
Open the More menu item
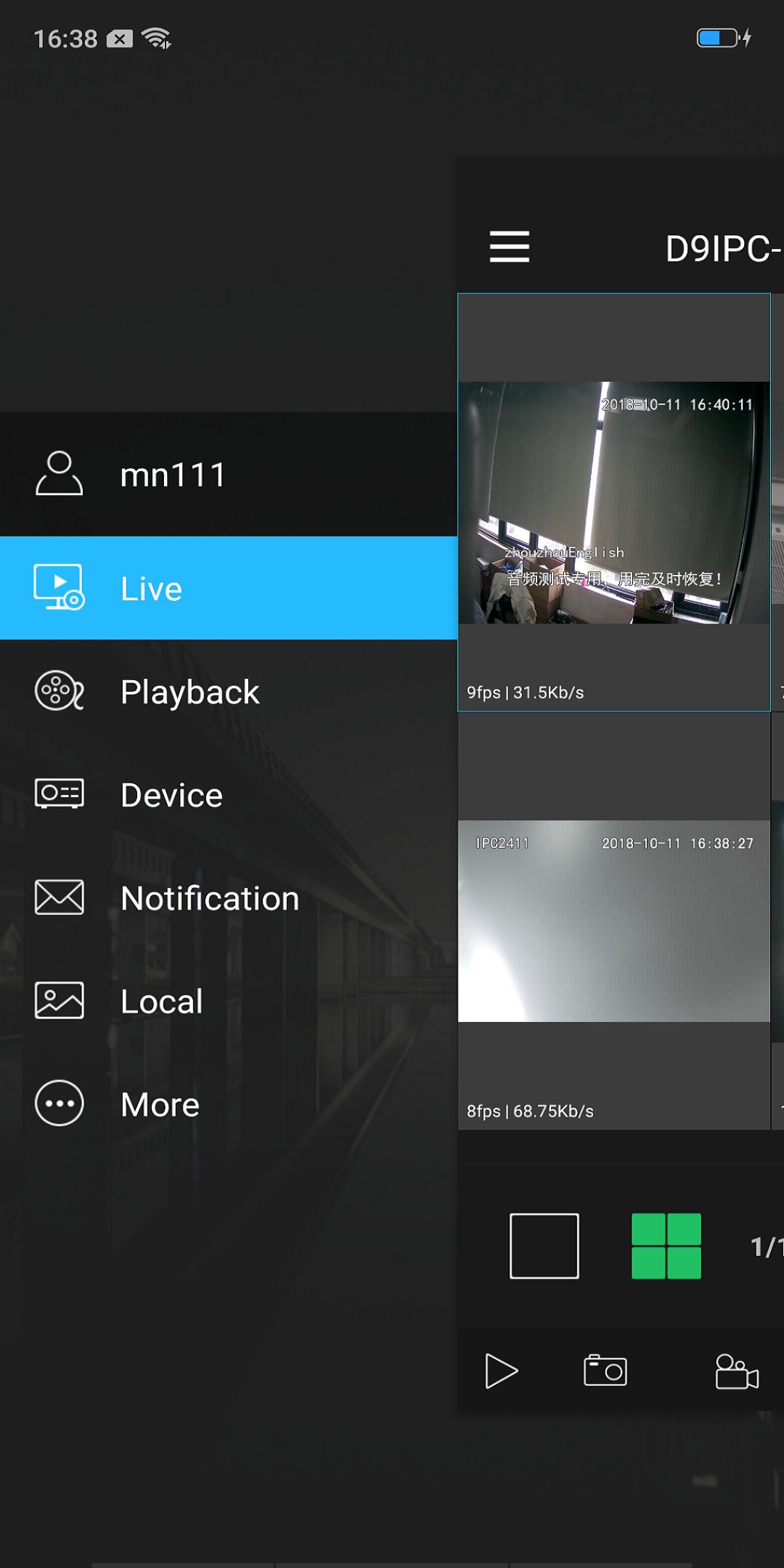coord(229,1103)
